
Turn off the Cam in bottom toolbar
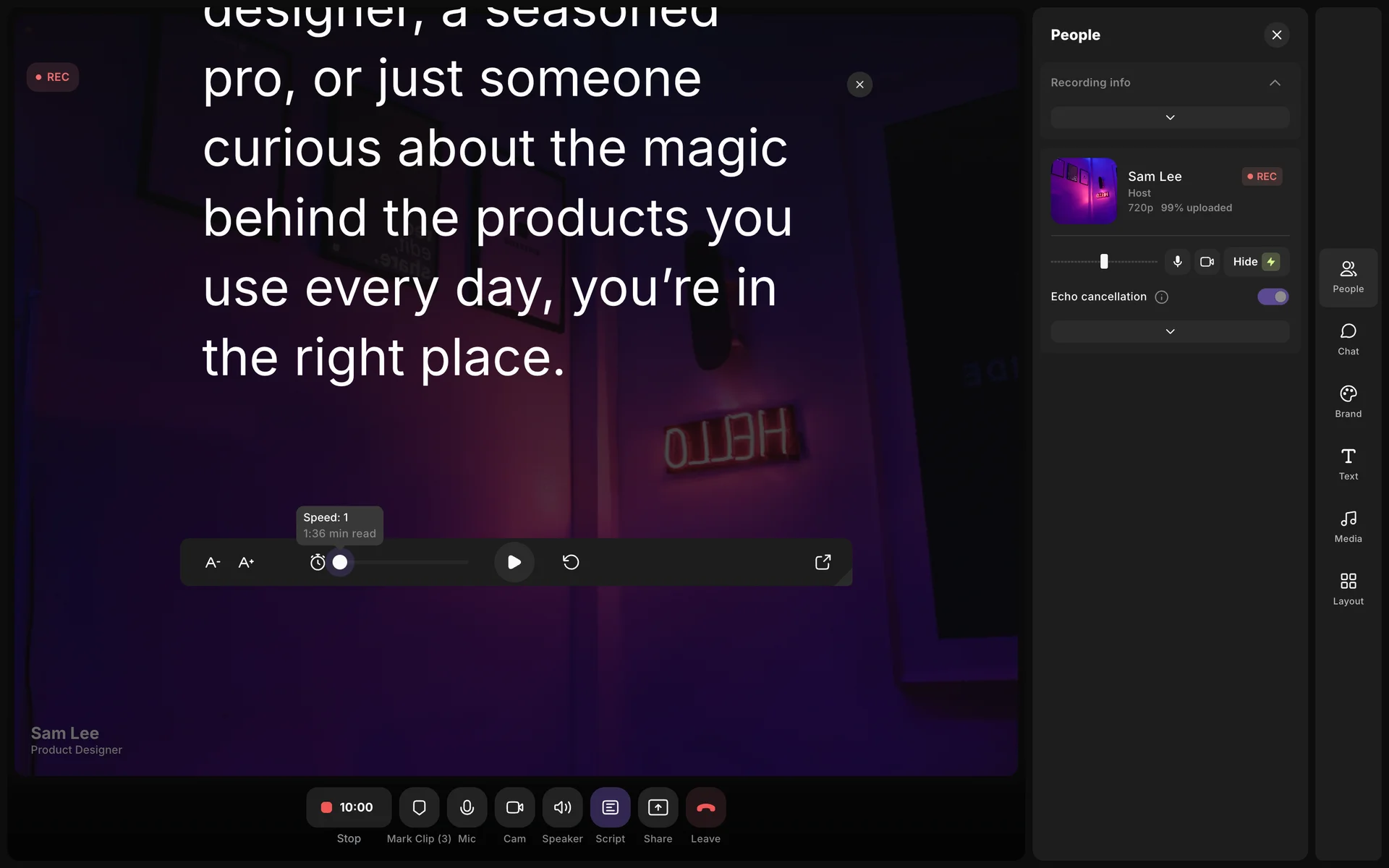coord(514,807)
